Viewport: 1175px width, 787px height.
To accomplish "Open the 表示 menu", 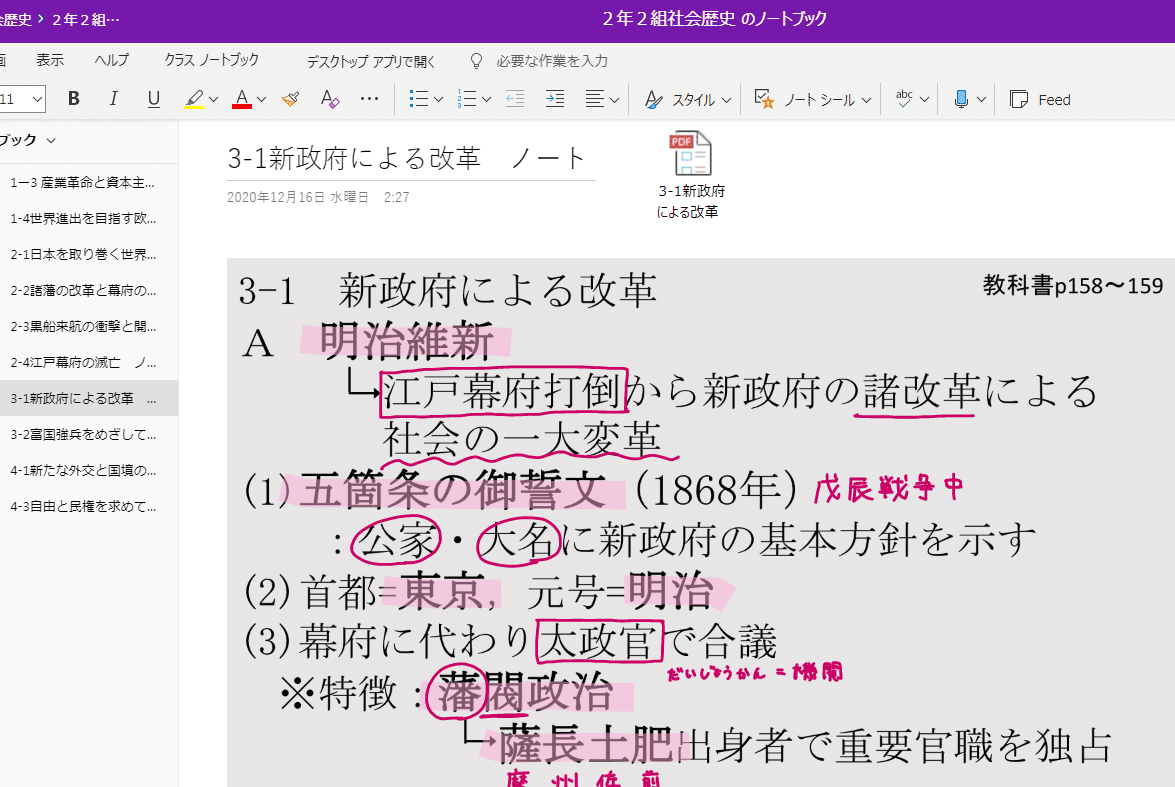I will 50,60.
